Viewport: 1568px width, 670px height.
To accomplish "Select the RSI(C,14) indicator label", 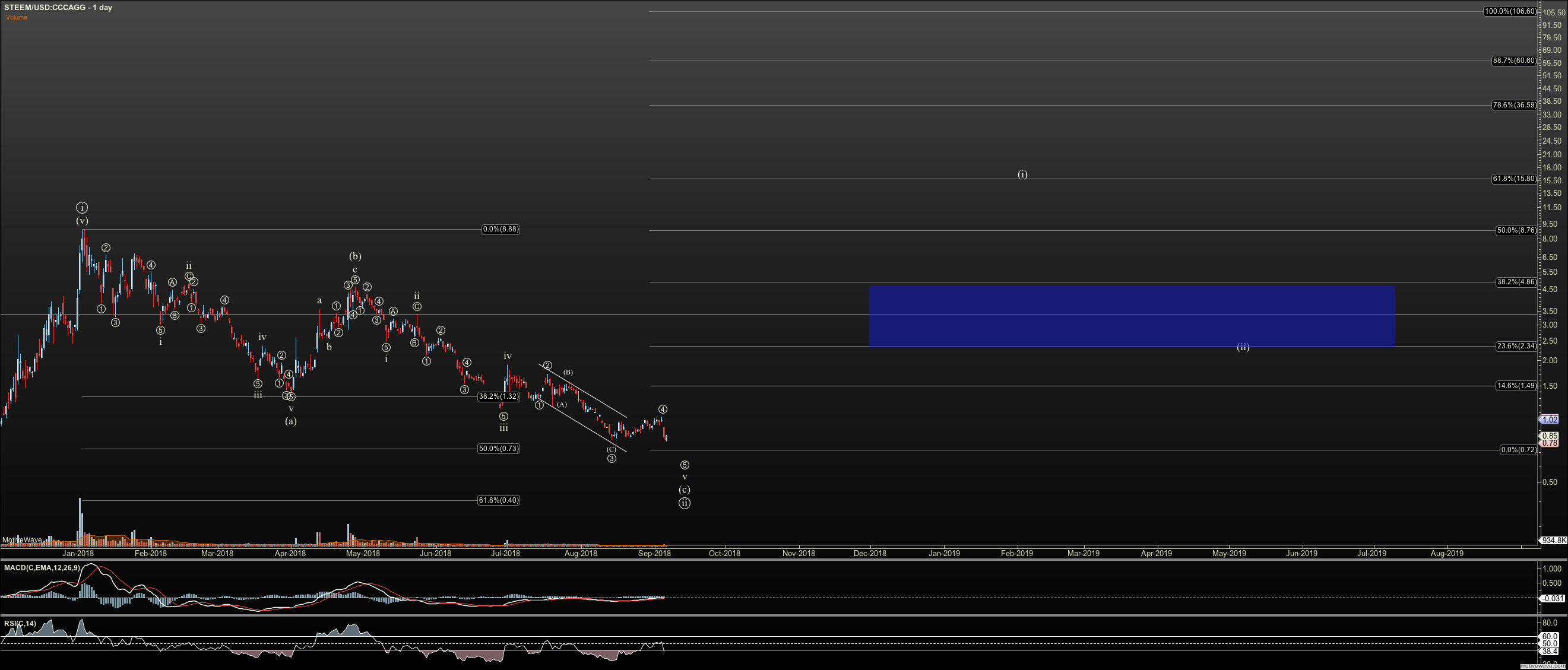I will click(20, 623).
